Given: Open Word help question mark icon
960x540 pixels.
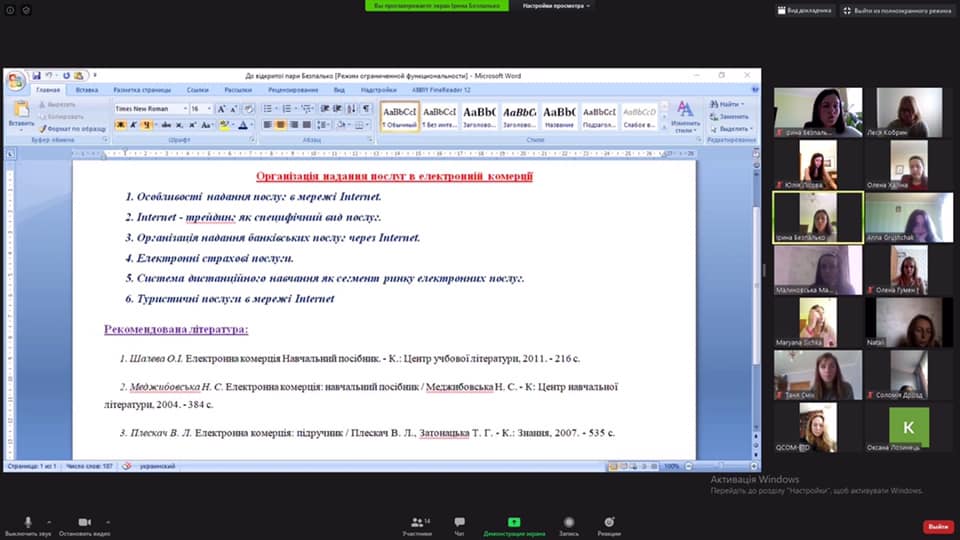Looking at the screenshot, I should [755, 90].
